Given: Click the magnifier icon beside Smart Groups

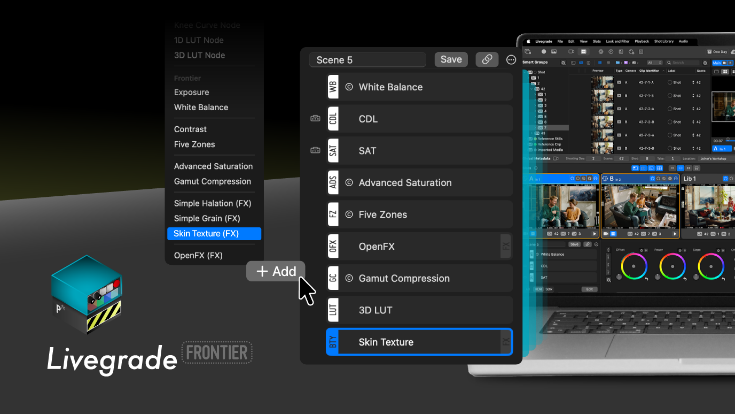Looking at the screenshot, I should pyautogui.click(x=563, y=62).
